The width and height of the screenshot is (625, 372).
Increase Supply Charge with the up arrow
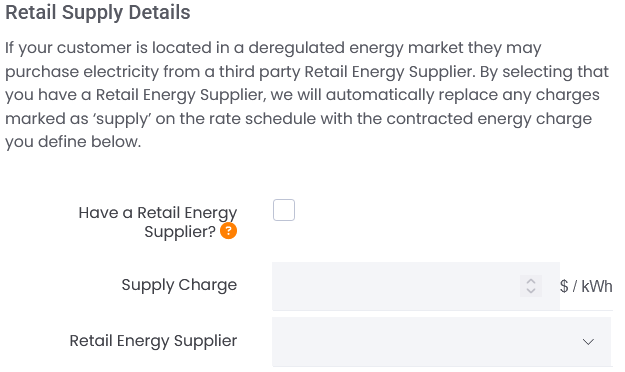531,281
